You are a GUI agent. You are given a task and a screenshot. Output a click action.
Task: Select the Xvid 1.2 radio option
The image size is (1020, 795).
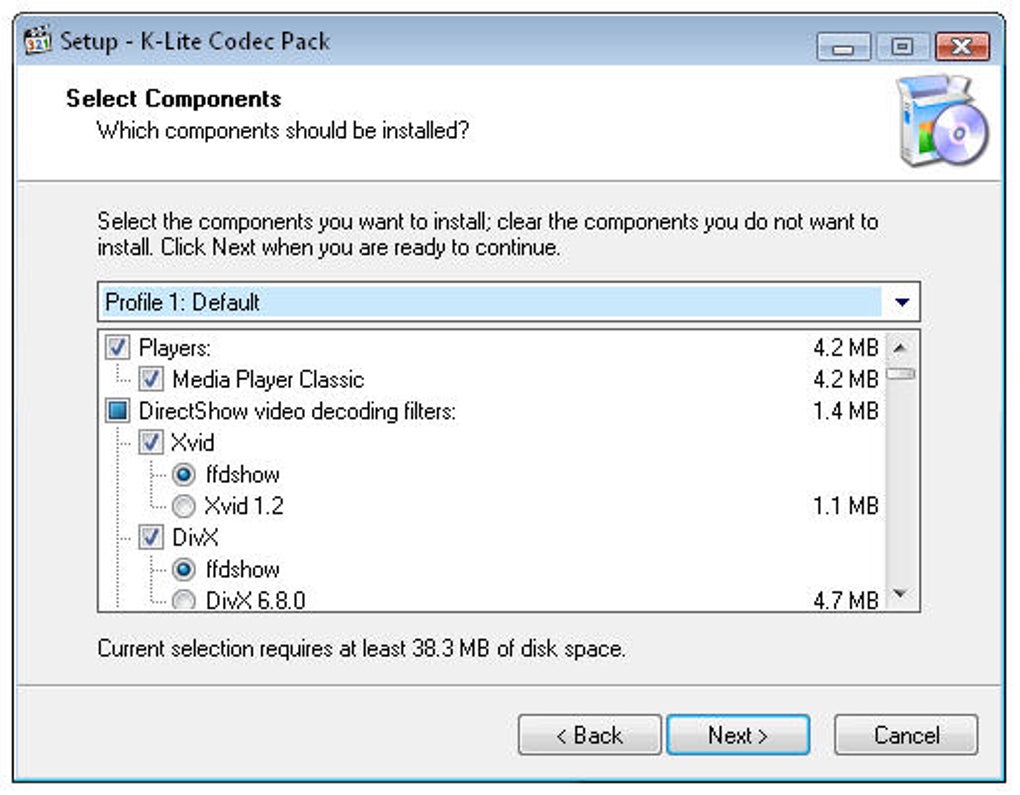pyautogui.click(x=184, y=506)
